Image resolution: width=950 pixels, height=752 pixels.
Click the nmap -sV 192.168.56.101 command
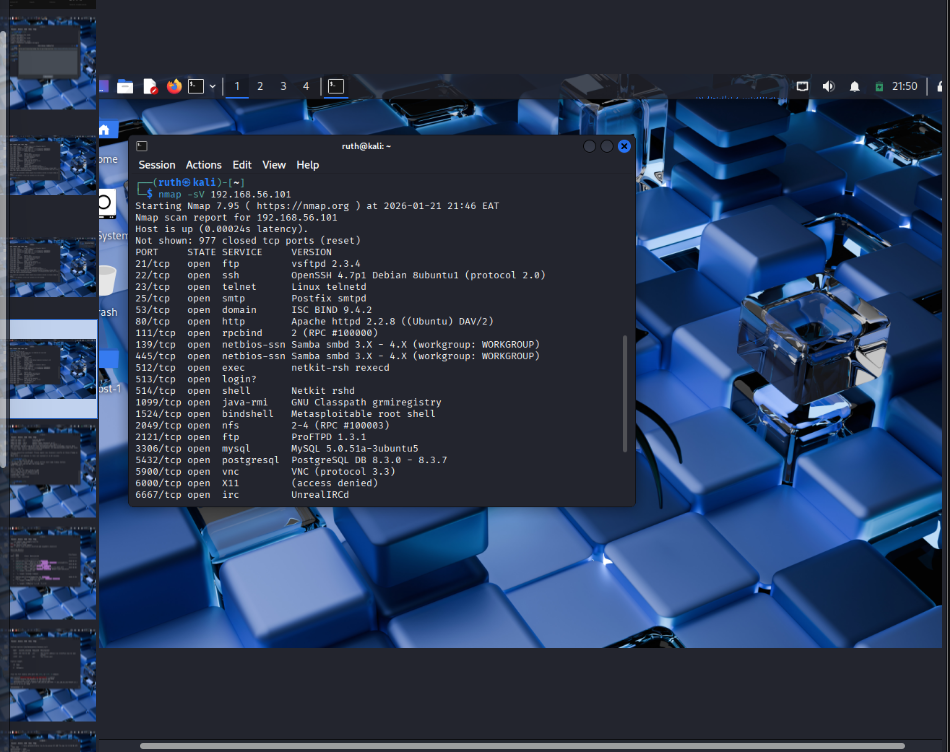pyautogui.click(x=225, y=195)
